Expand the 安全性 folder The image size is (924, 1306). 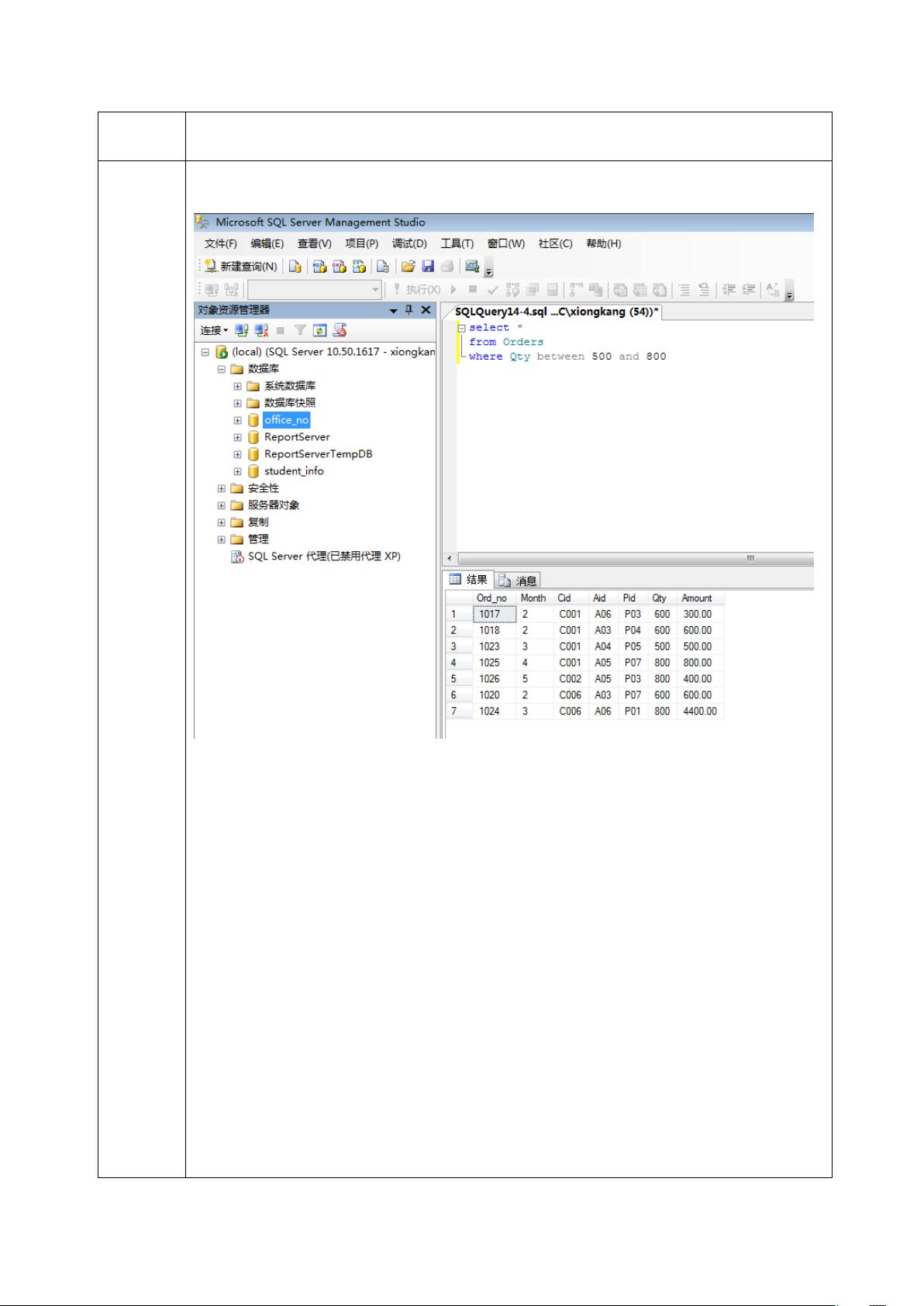pyautogui.click(x=222, y=488)
